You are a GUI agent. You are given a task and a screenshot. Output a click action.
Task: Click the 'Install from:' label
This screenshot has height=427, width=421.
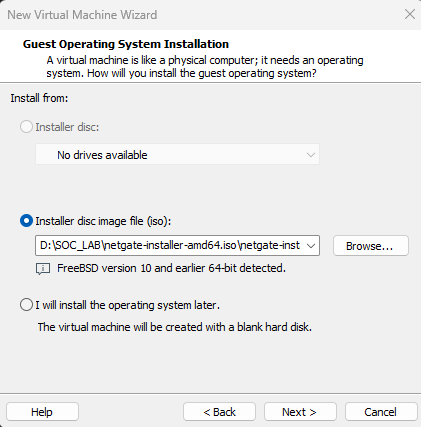(39, 98)
